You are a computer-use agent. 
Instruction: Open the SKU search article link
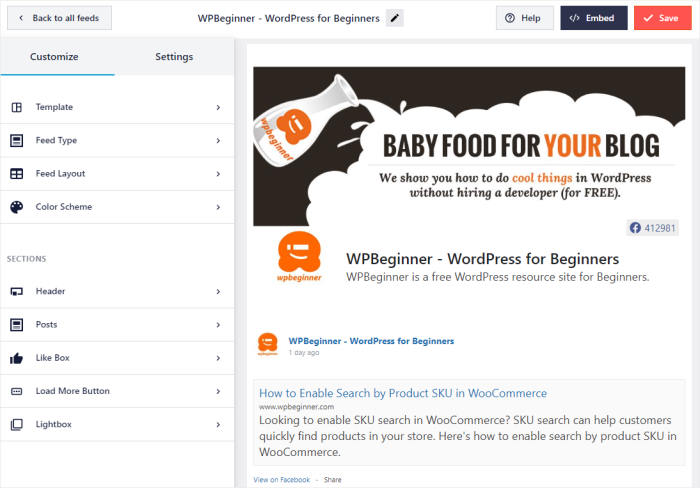[403, 393]
